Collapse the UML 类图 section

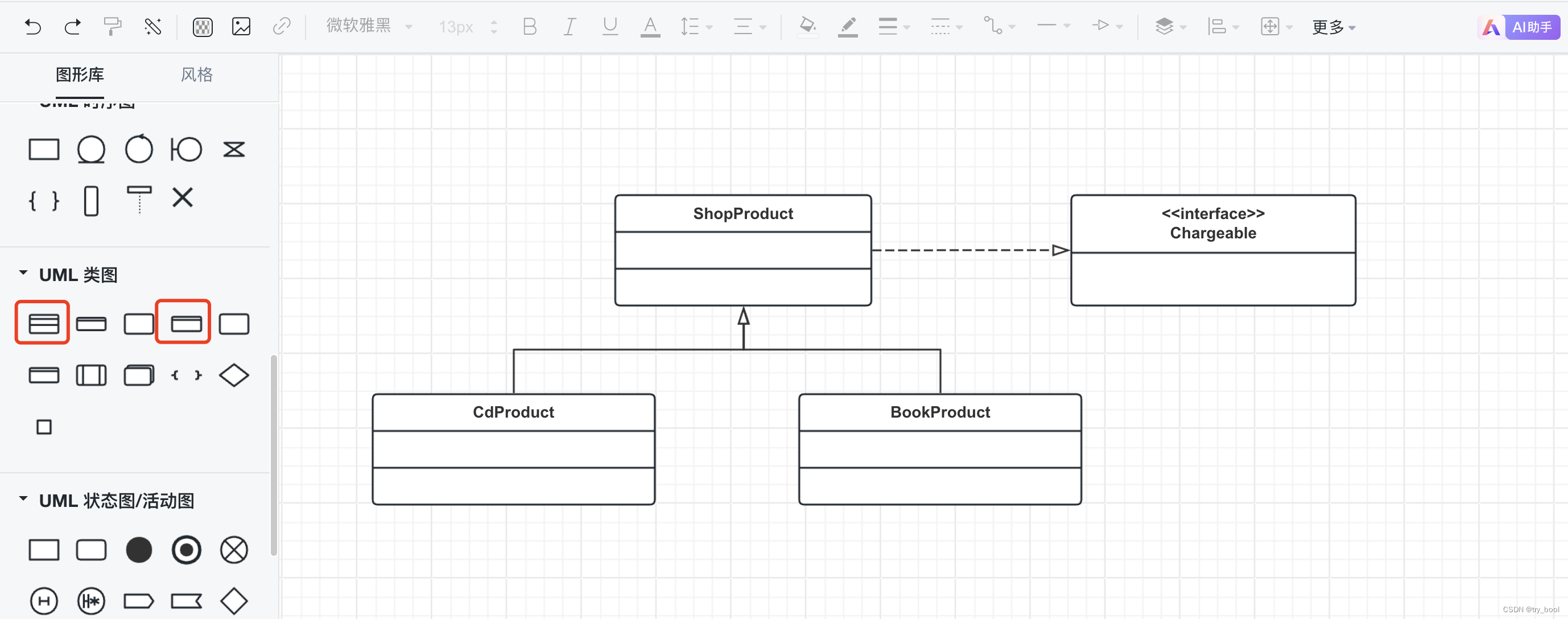coord(23,273)
